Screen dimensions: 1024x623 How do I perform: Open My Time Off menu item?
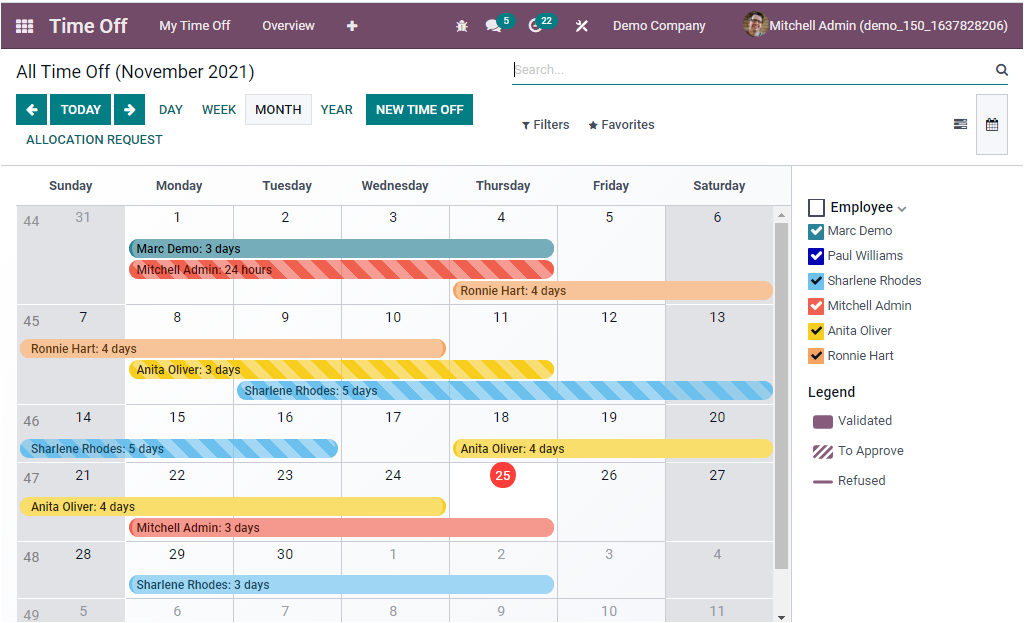click(194, 25)
